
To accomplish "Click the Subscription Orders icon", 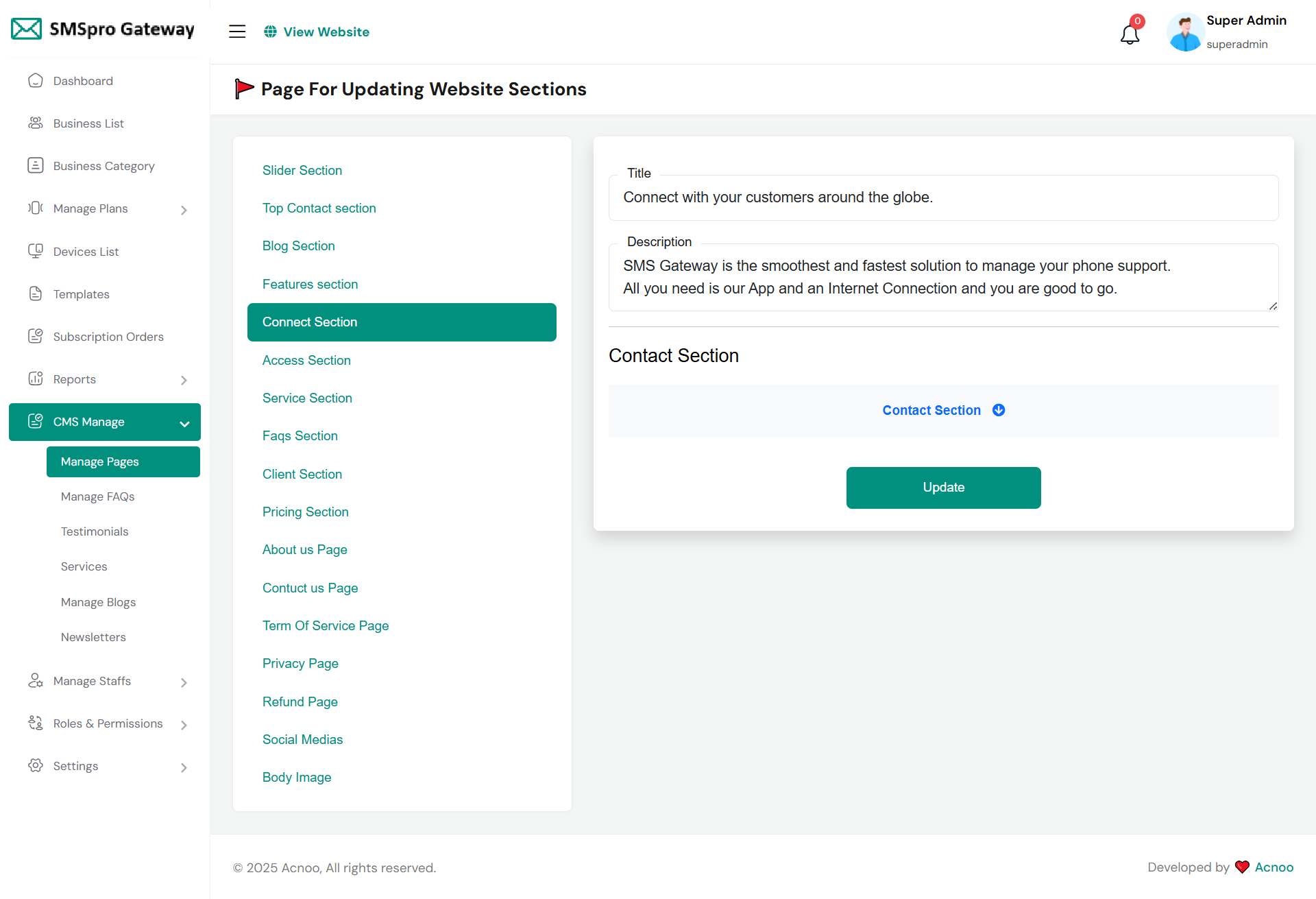I will click(x=36, y=336).
